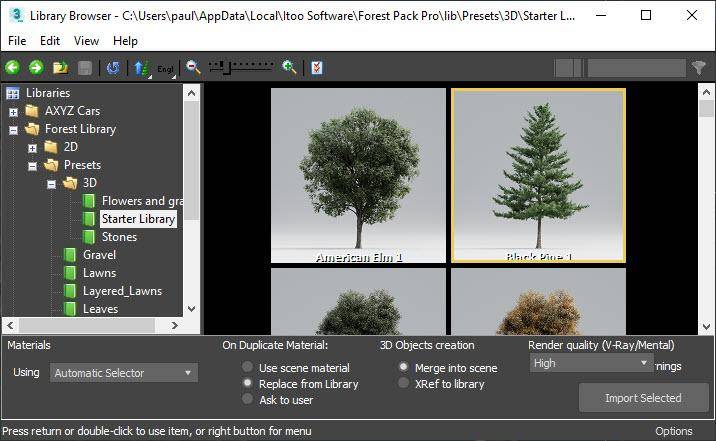Viewport: 716px width, 441px height.
Task: Click the zoom out magnifier icon
Action: (194, 68)
